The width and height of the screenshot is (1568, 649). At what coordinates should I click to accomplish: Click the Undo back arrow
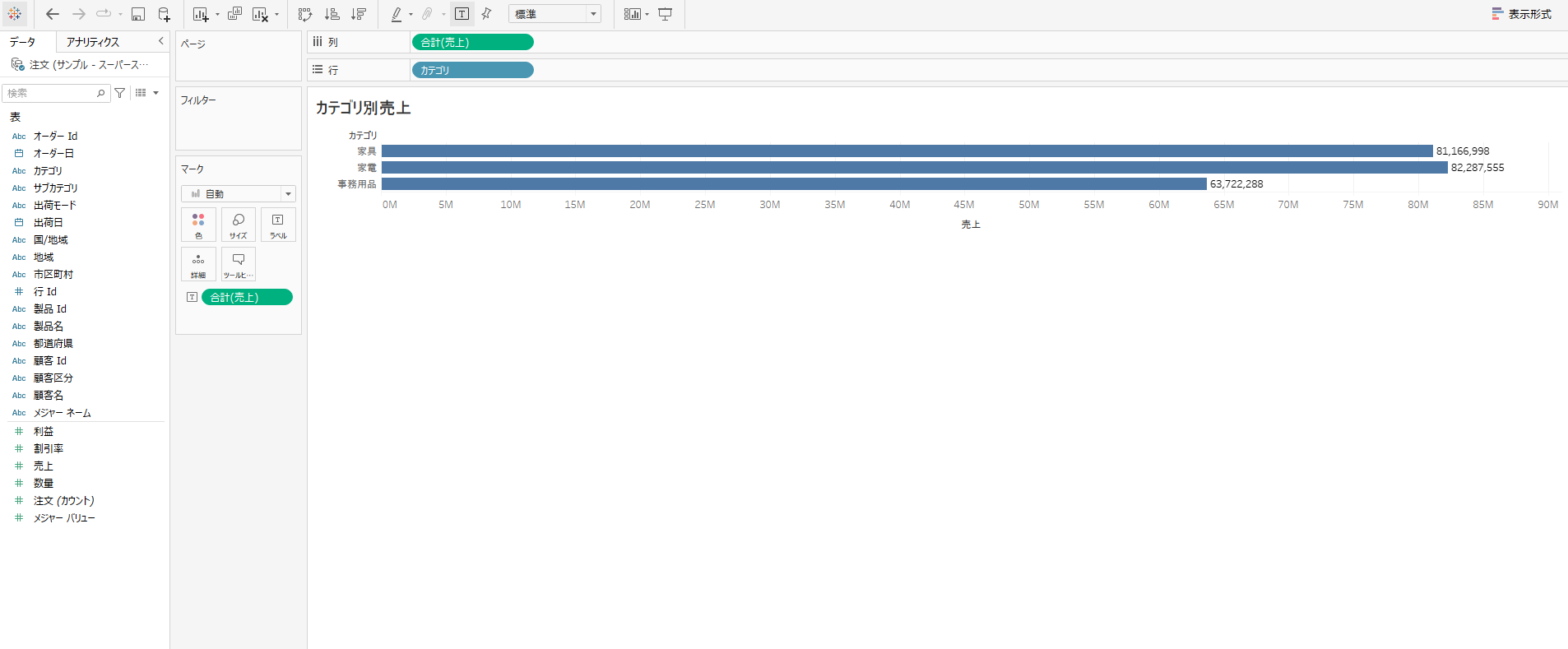tap(53, 14)
